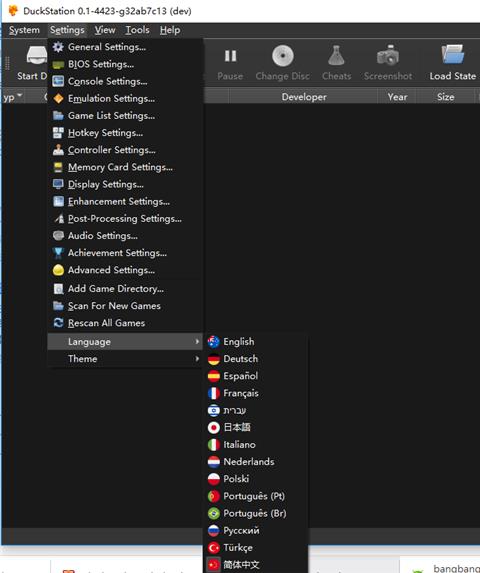The width and height of the screenshot is (480, 573).
Task: Click the Start Disc toolbar icon
Action: coord(37,56)
